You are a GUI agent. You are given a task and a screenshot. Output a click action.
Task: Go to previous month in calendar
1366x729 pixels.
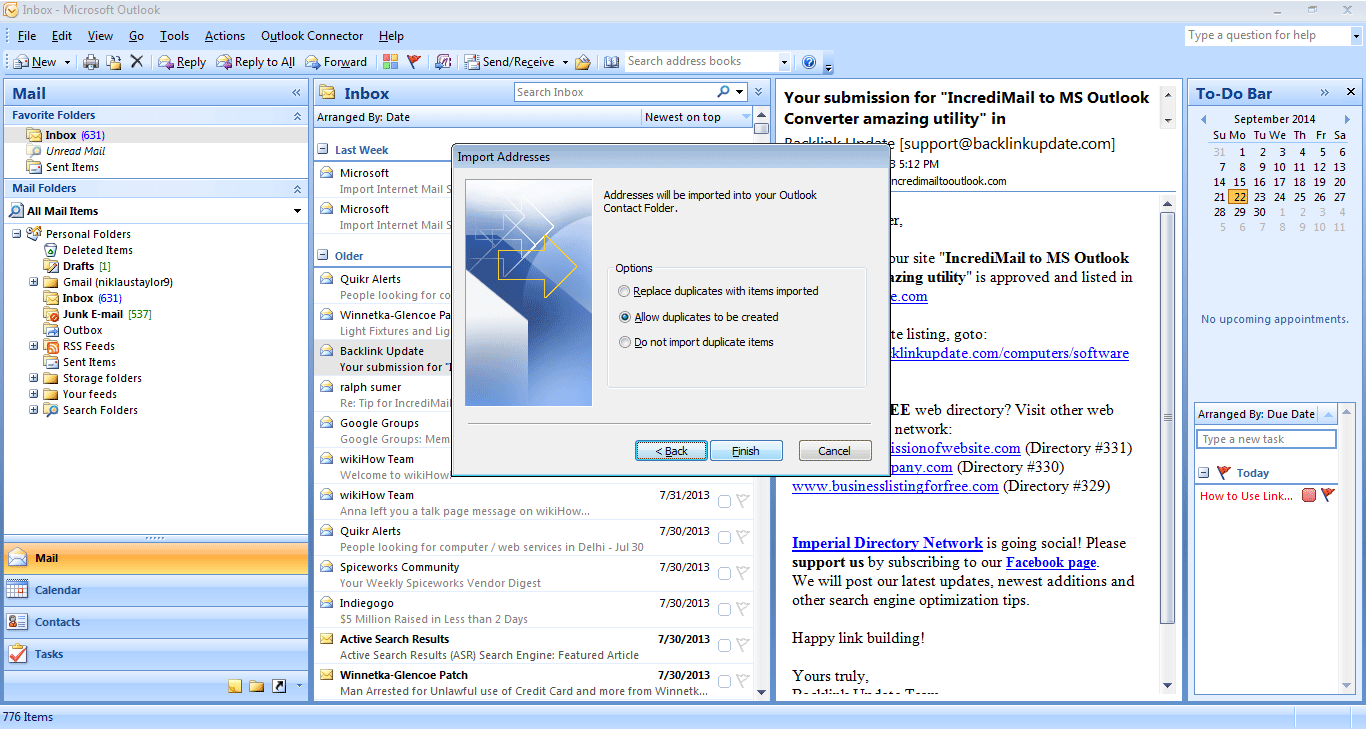(1204, 119)
